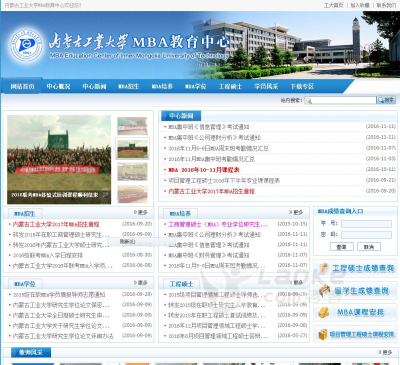Click the 登录 button in score query box

[341, 247]
